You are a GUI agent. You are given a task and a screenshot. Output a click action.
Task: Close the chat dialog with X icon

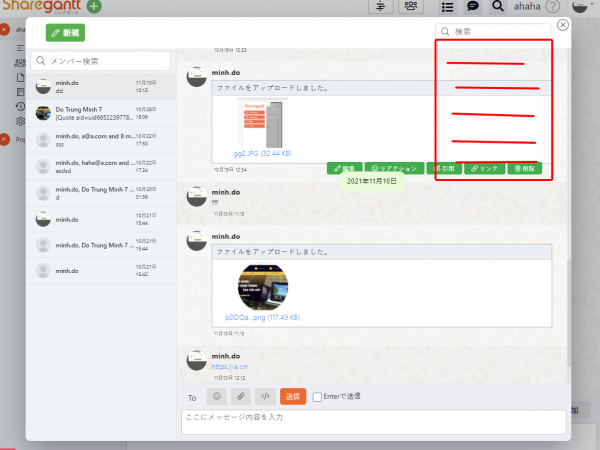click(x=563, y=26)
